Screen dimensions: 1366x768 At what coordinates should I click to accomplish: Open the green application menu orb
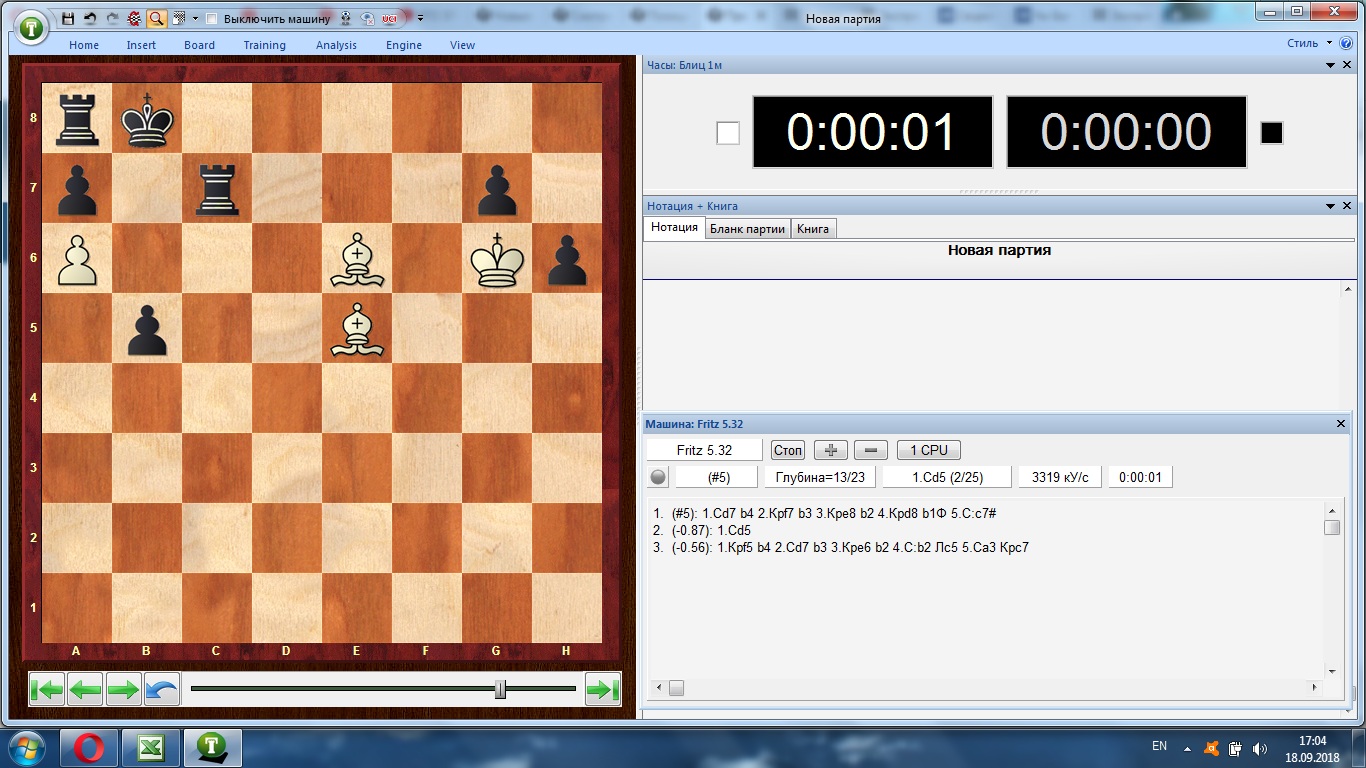click(33, 27)
